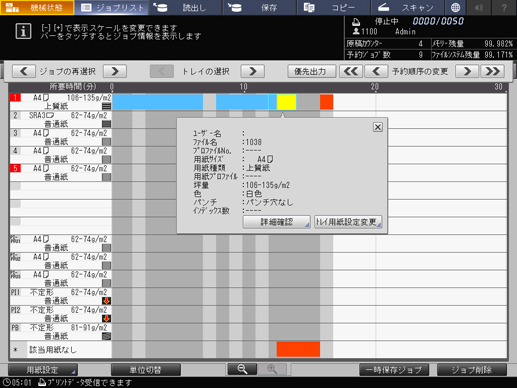Select tray 3 A4 普通紙 row
This screenshot has width=517, height=388.
[x=61, y=137]
